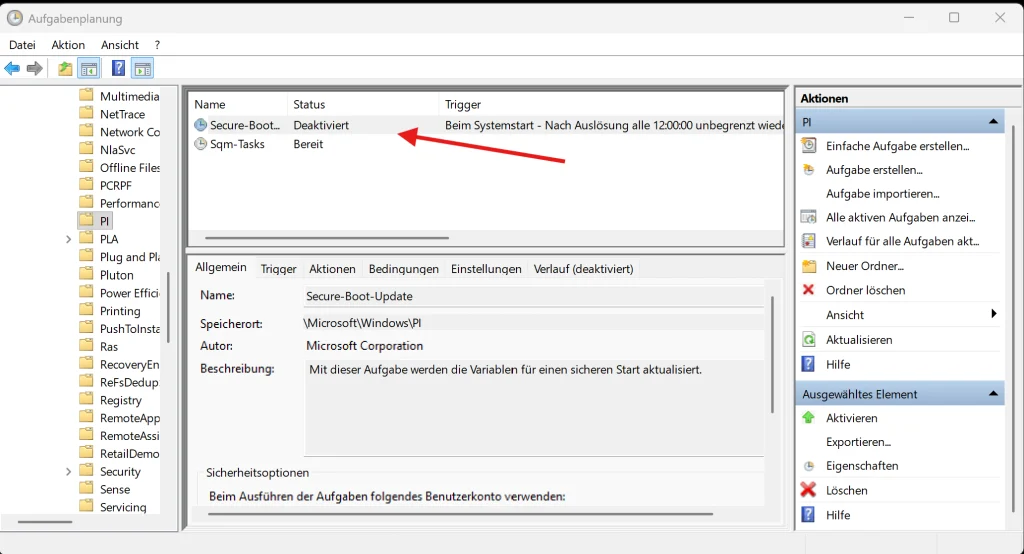Click the Alle aktiven Aufgaben anzeigen icon
The image size is (1024, 554).
point(808,217)
